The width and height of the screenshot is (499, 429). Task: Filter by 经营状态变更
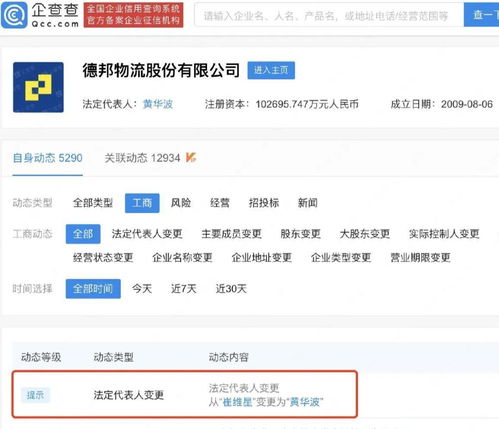pyautogui.click(x=103, y=258)
